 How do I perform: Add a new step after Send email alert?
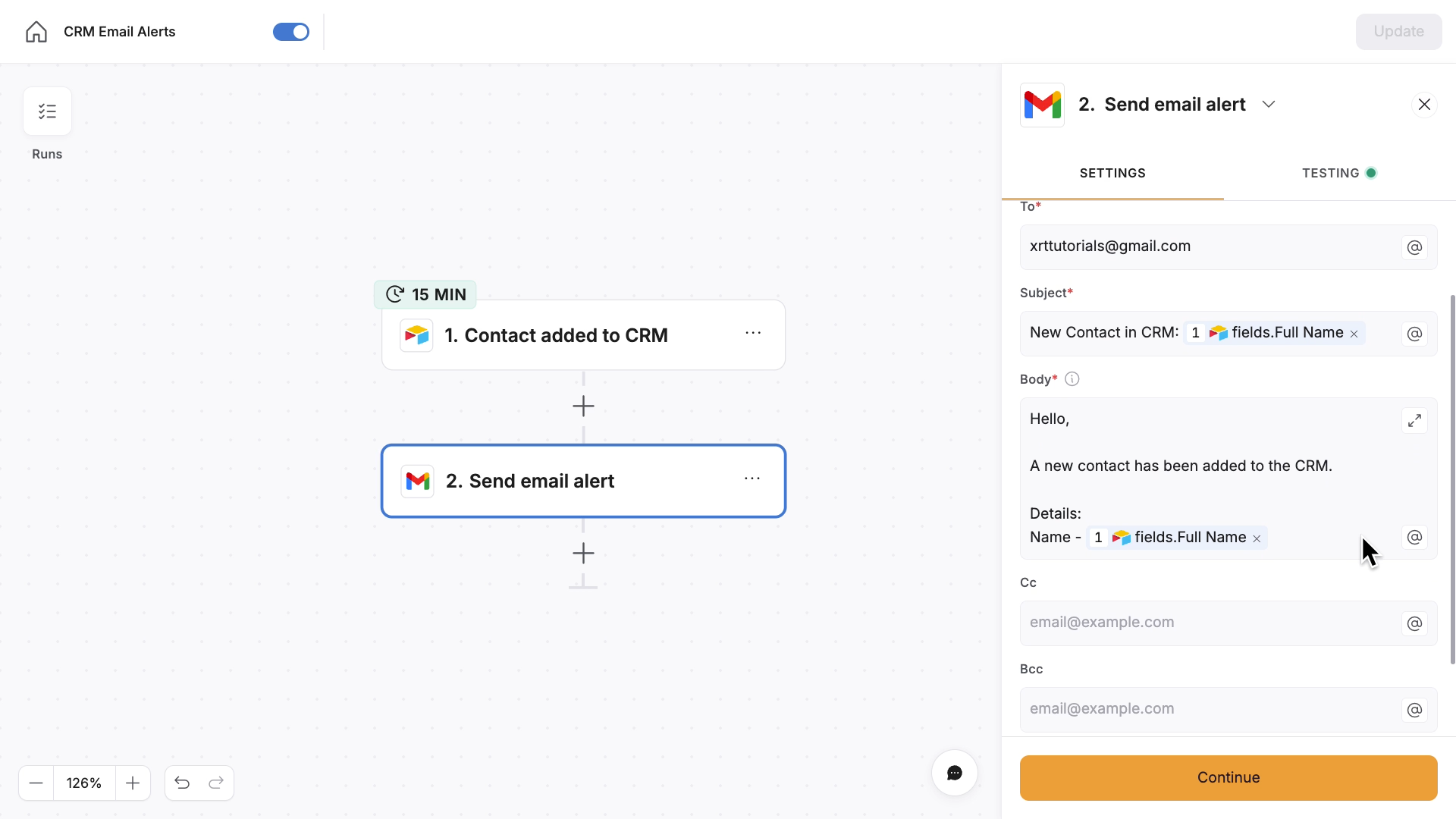[582, 553]
